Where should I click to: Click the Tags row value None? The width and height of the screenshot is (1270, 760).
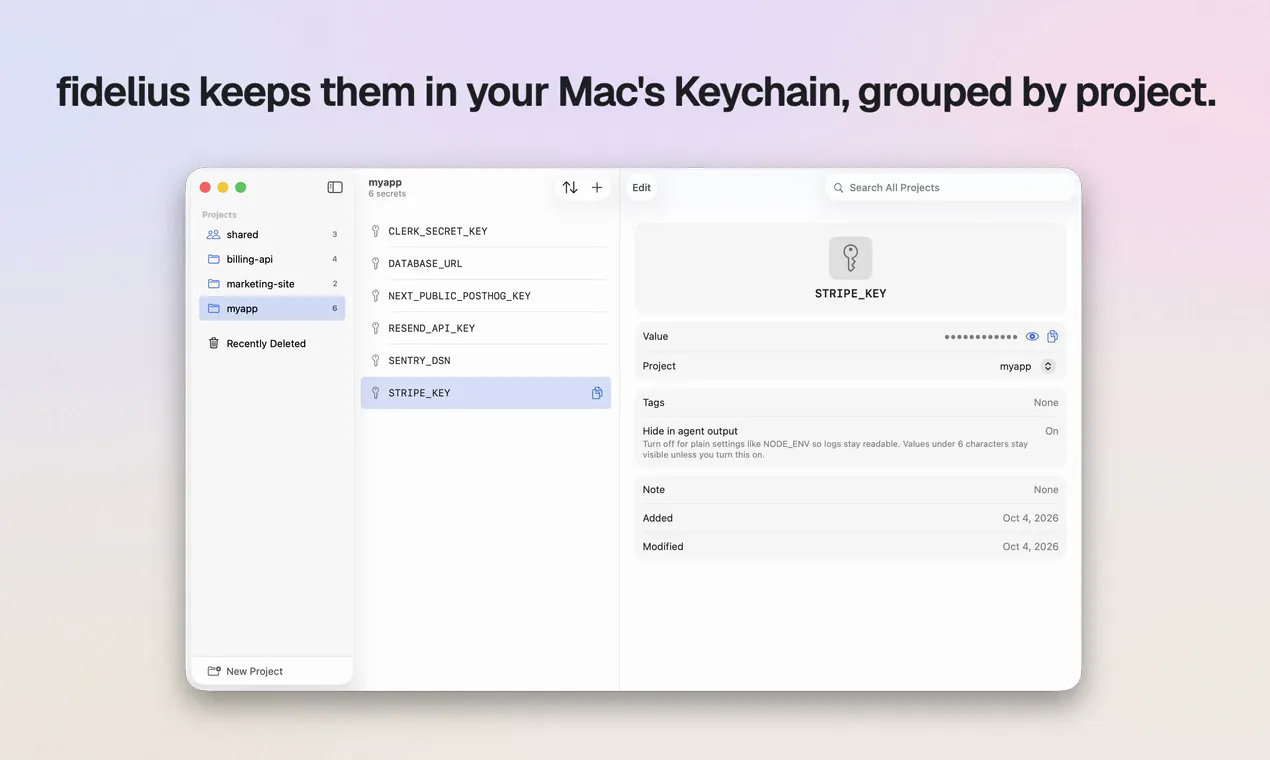pos(1046,403)
